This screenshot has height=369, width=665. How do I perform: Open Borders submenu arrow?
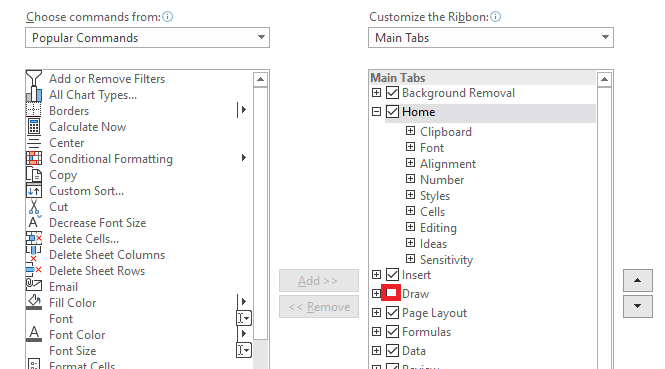point(243,110)
